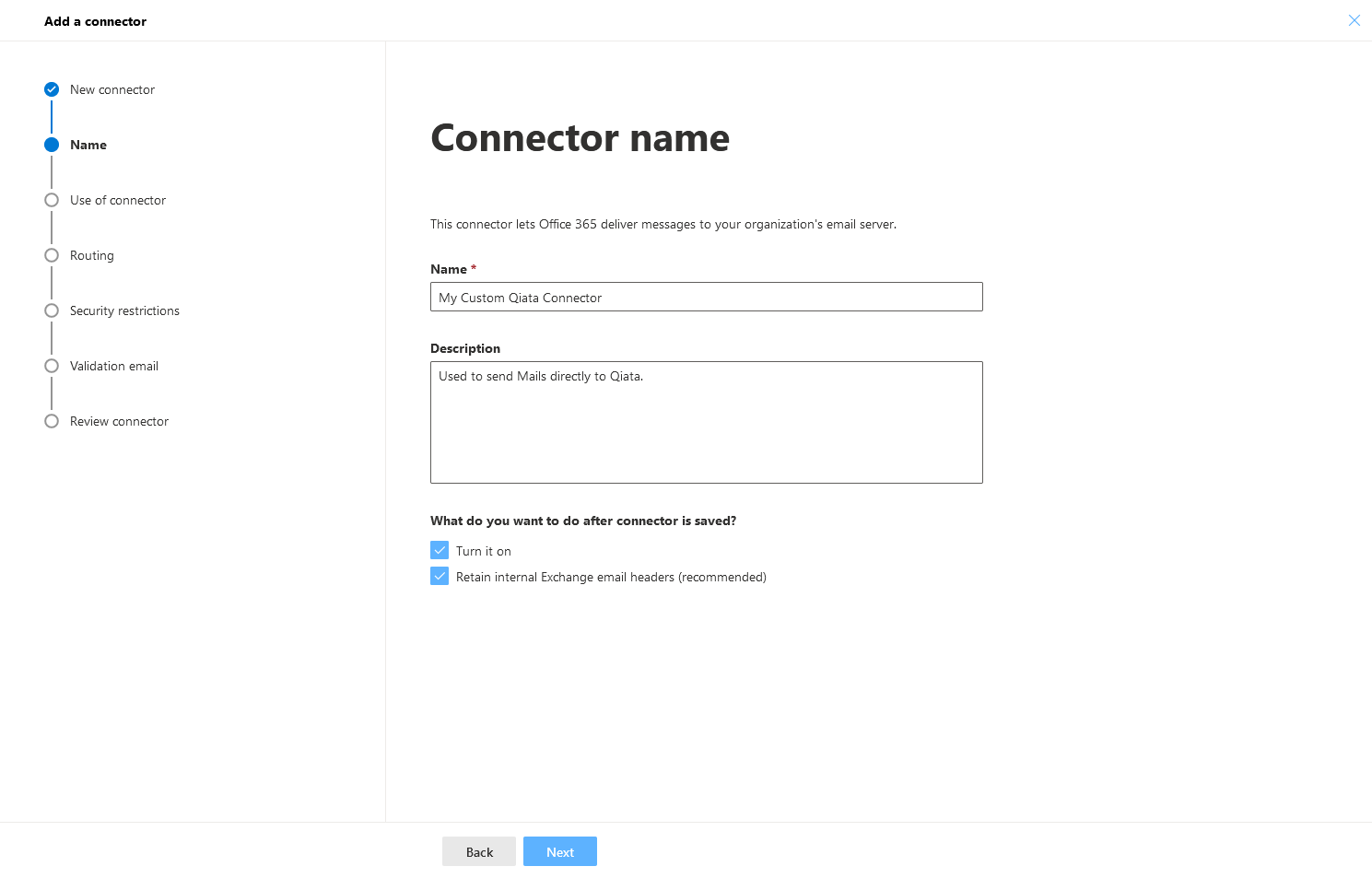Disable the Turn it on checkbox
The height and width of the screenshot is (878, 1372).
440,550
